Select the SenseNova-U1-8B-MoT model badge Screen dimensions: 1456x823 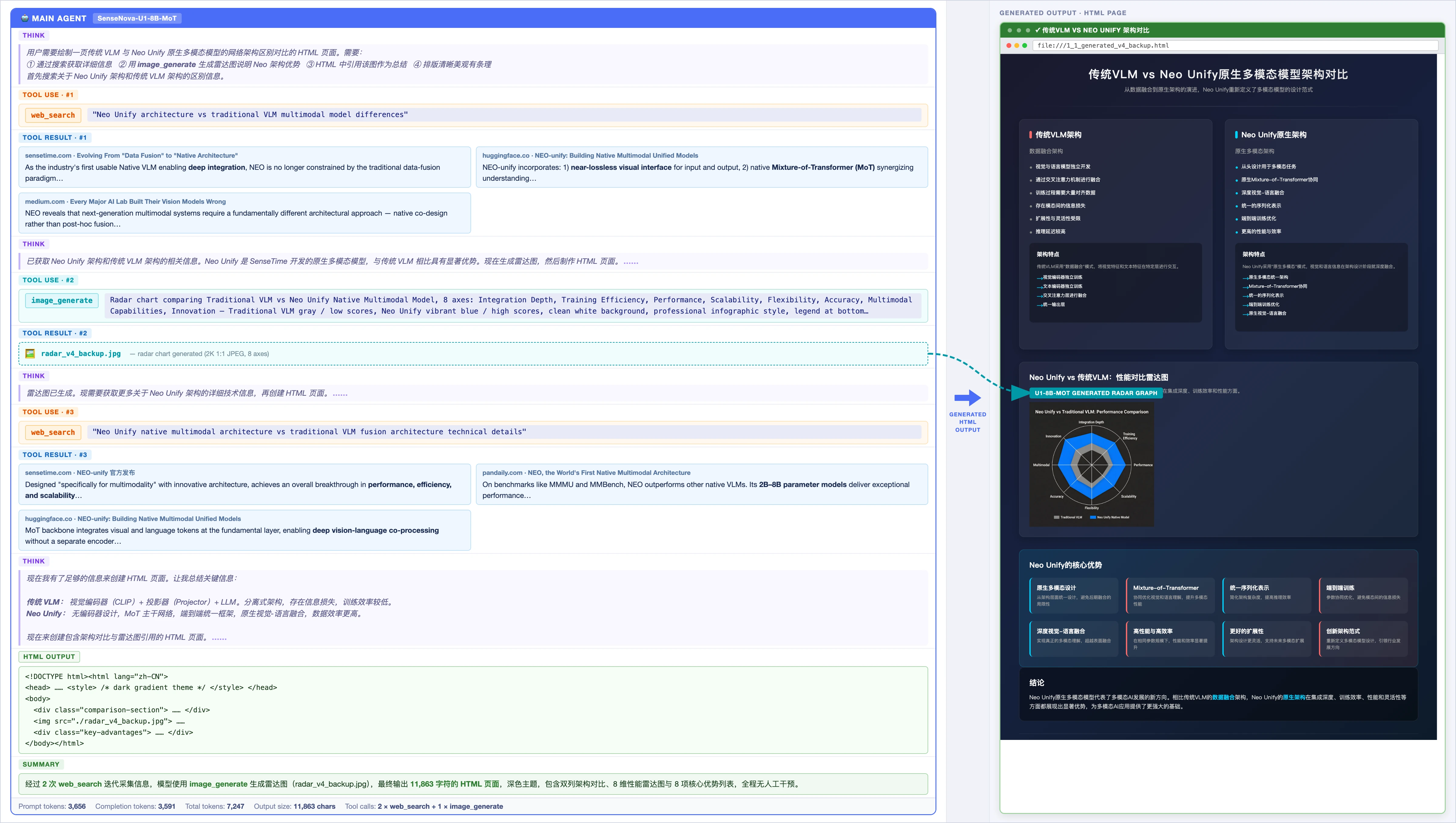(x=137, y=18)
